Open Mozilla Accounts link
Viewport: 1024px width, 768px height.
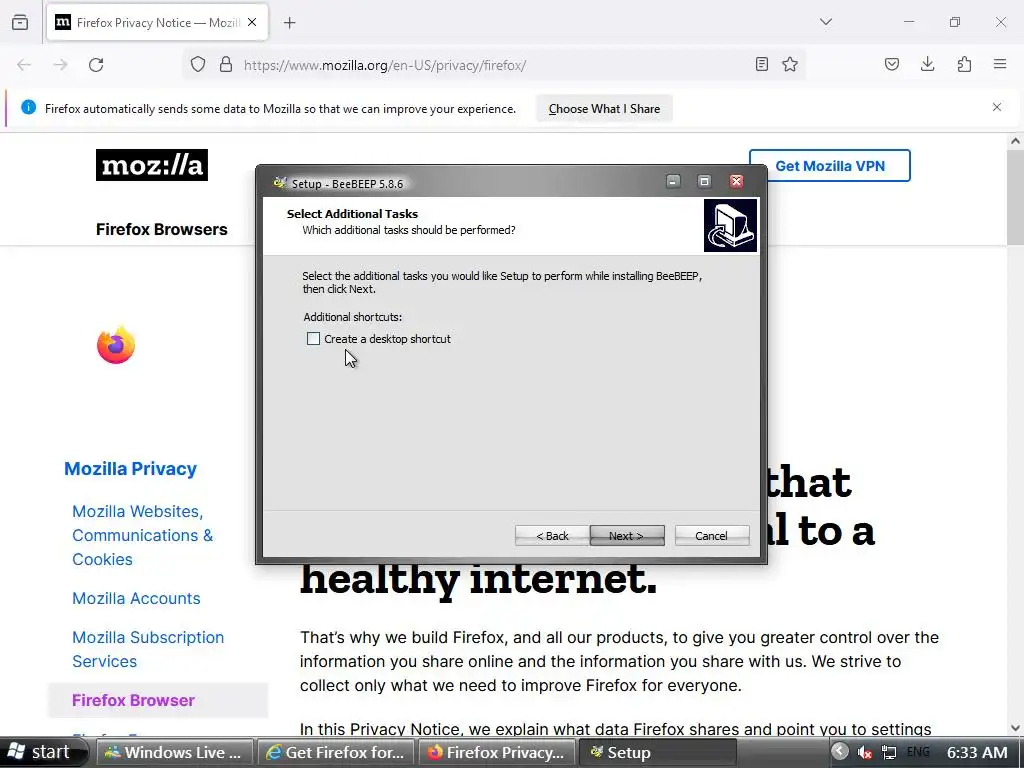136,598
